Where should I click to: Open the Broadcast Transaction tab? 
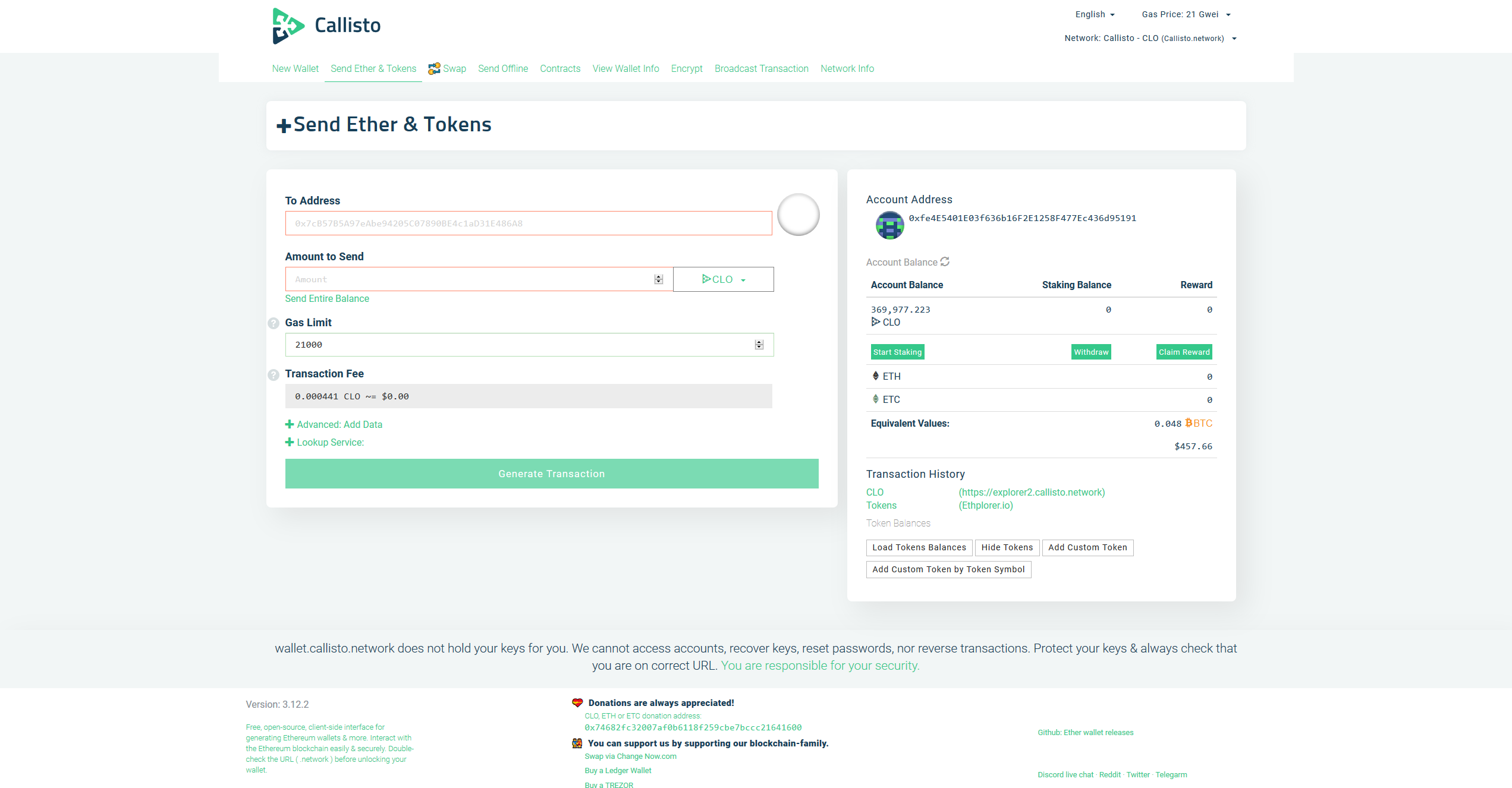[x=762, y=68]
